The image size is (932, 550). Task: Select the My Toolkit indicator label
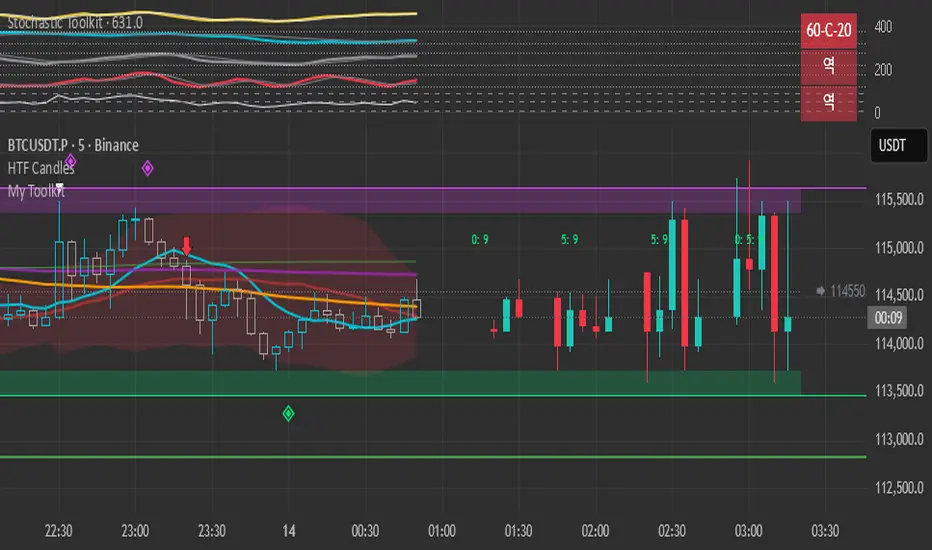(x=36, y=191)
